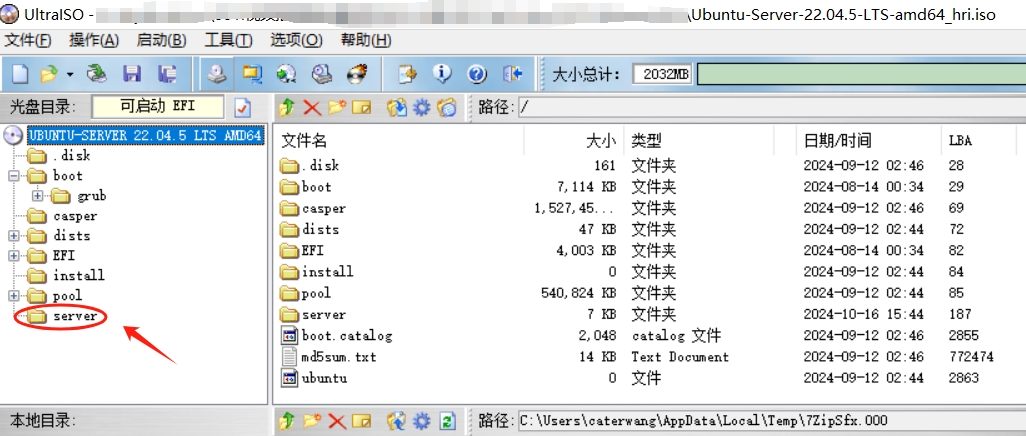Expand the pool tree node
Image resolution: width=1026 pixels, height=436 pixels.
(14, 296)
